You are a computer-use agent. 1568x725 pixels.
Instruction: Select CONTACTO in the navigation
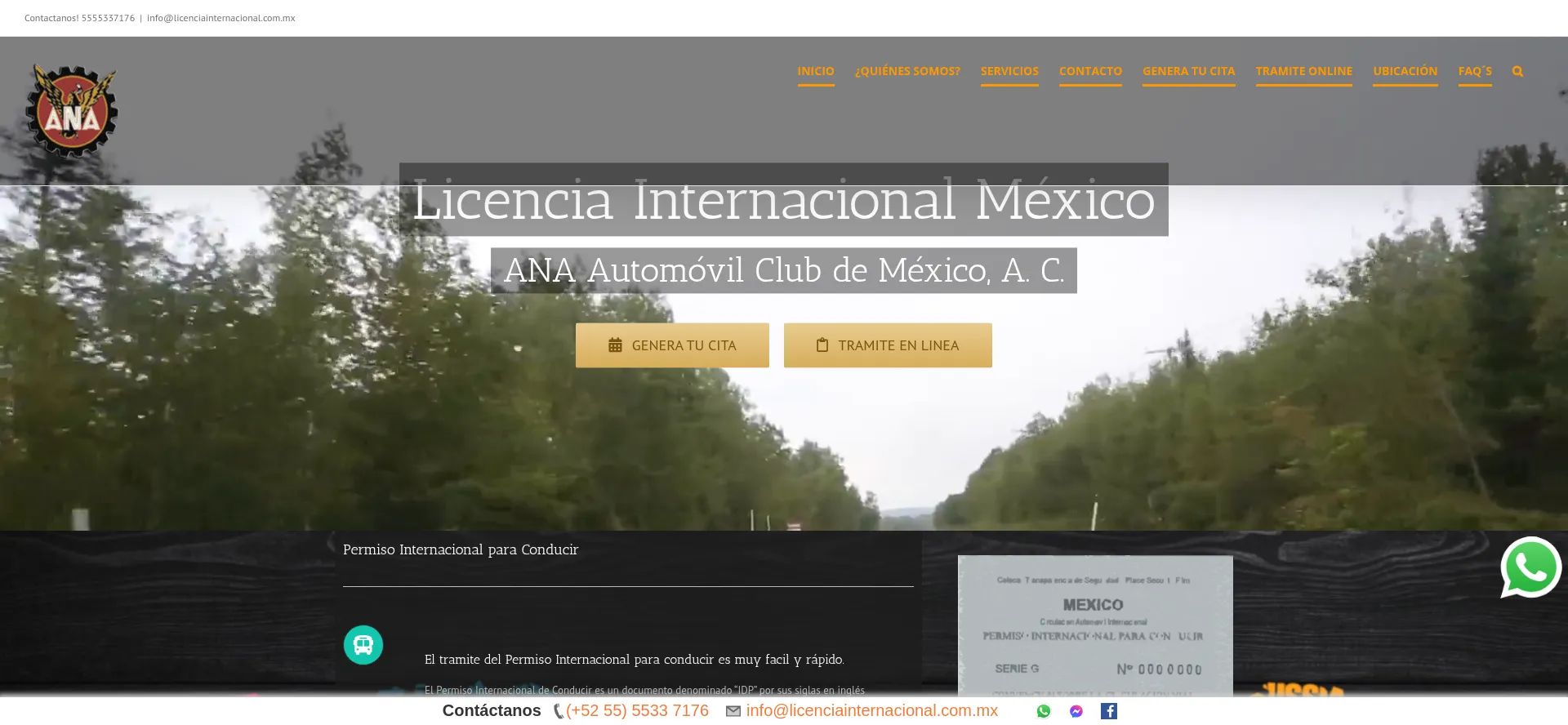pos(1090,72)
